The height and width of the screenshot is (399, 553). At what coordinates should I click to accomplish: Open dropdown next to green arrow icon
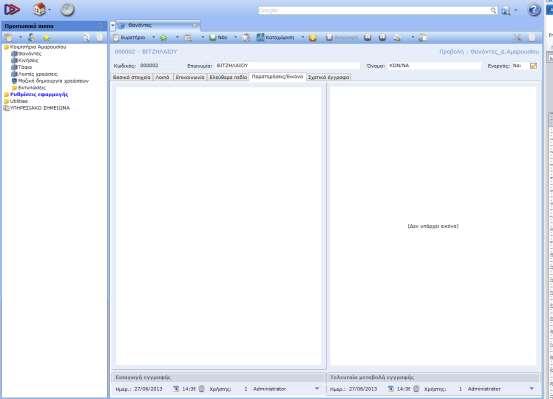[177, 37]
